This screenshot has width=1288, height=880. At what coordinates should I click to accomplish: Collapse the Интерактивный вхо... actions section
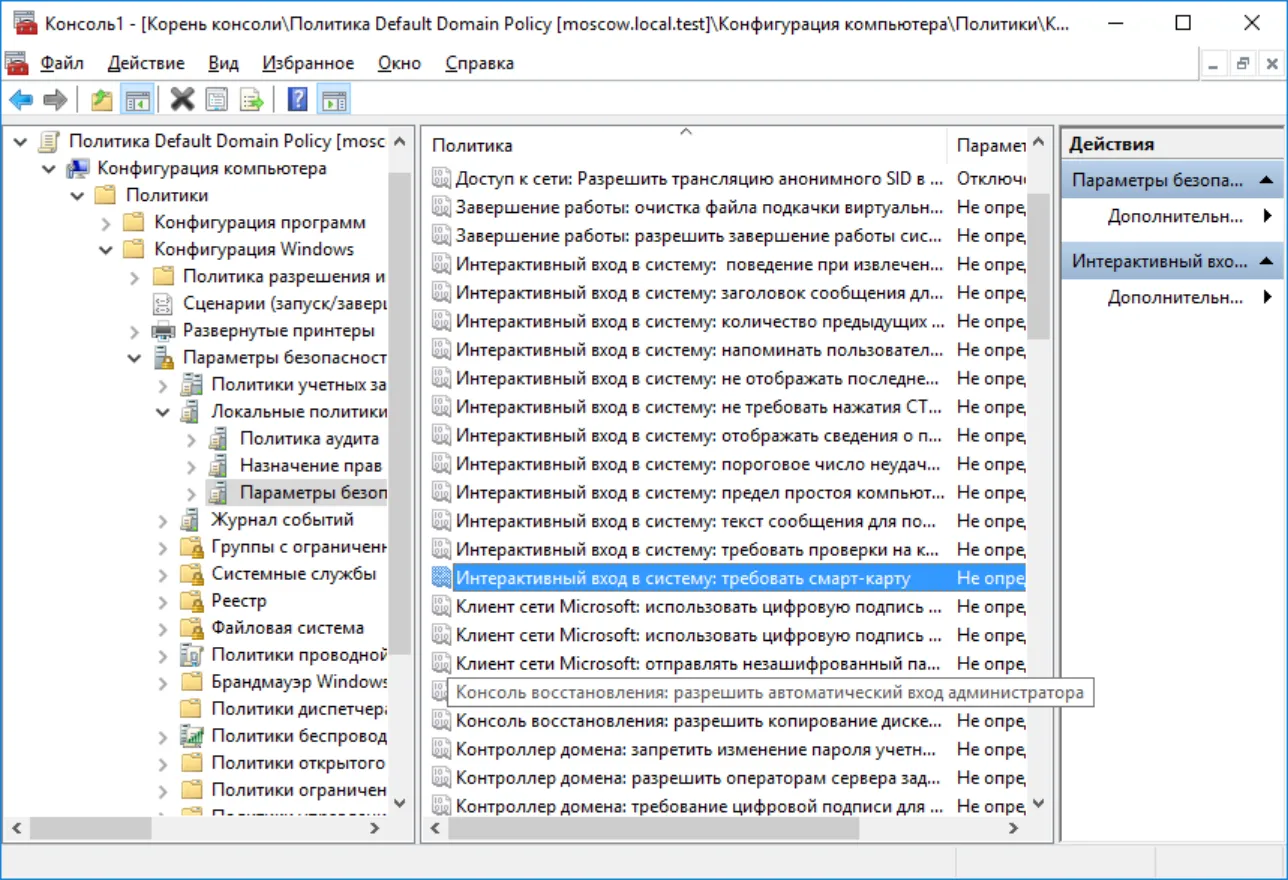pos(1266,261)
